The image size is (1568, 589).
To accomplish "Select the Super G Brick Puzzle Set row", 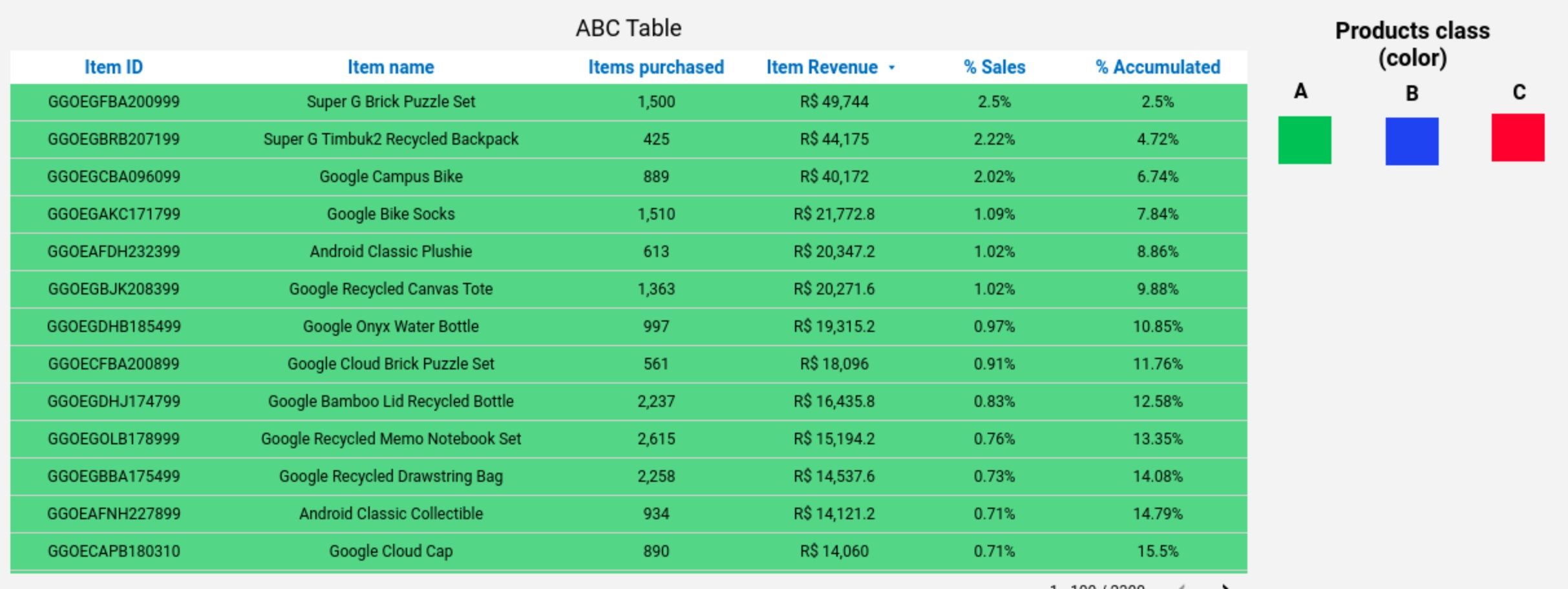I will click(x=390, y=102).
